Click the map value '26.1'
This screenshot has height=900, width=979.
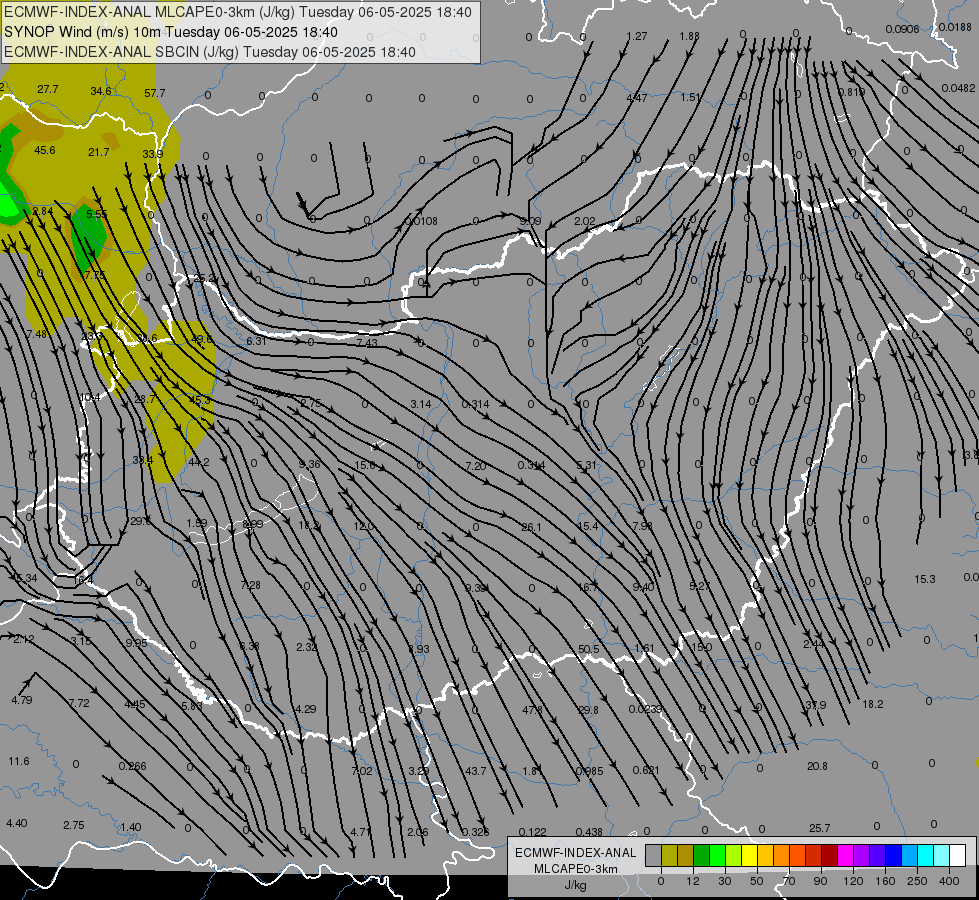pos(531,528)
